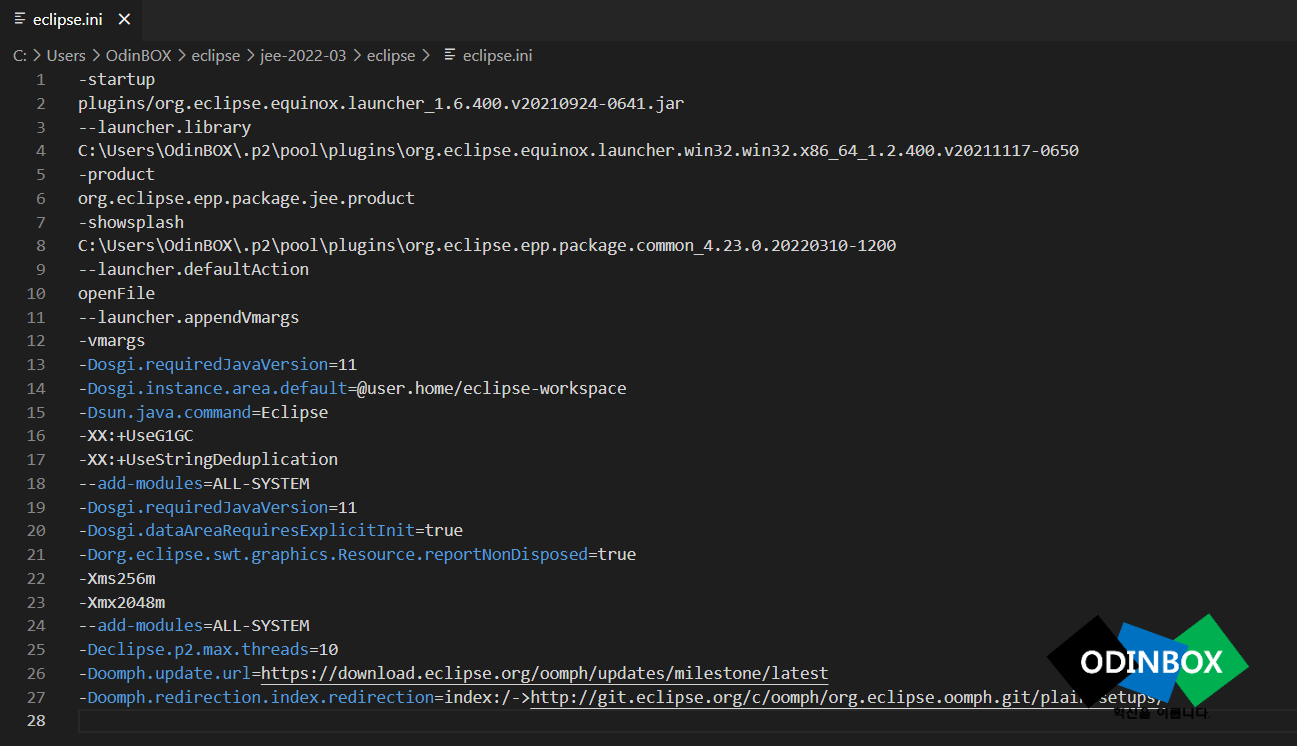Close the eclipse.ini tab

124,19
